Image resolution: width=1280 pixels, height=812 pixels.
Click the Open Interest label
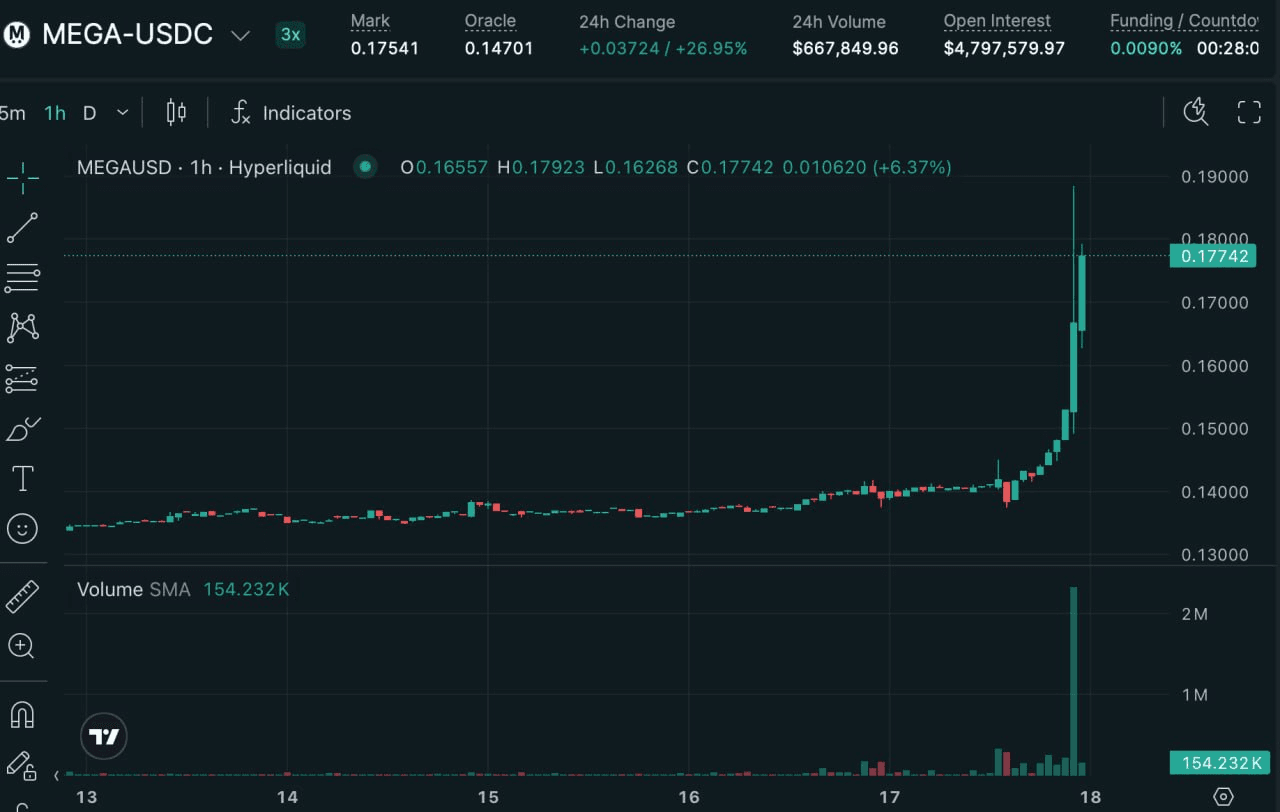[997, 21]
